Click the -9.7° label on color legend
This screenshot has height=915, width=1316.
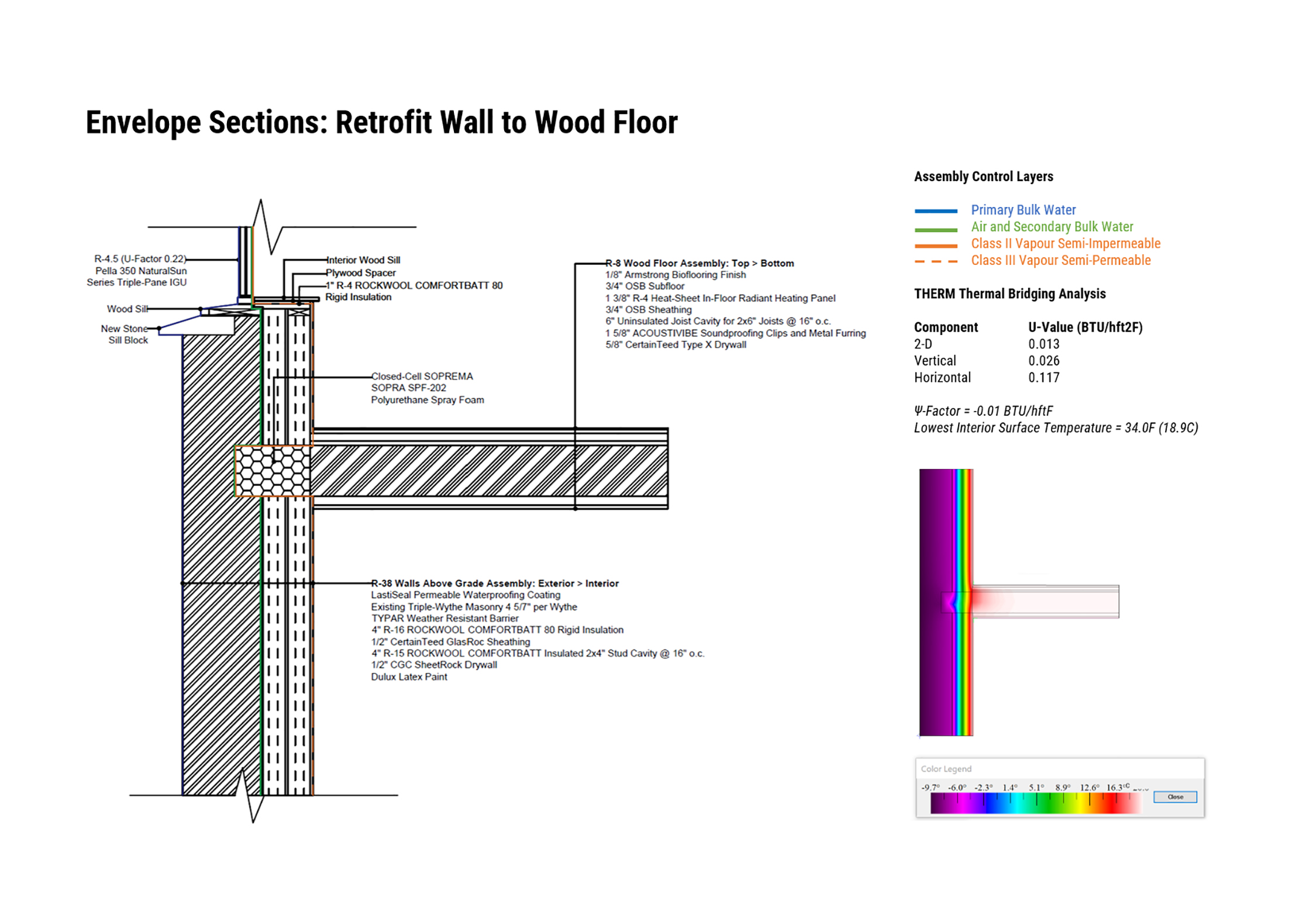[929, 787]
